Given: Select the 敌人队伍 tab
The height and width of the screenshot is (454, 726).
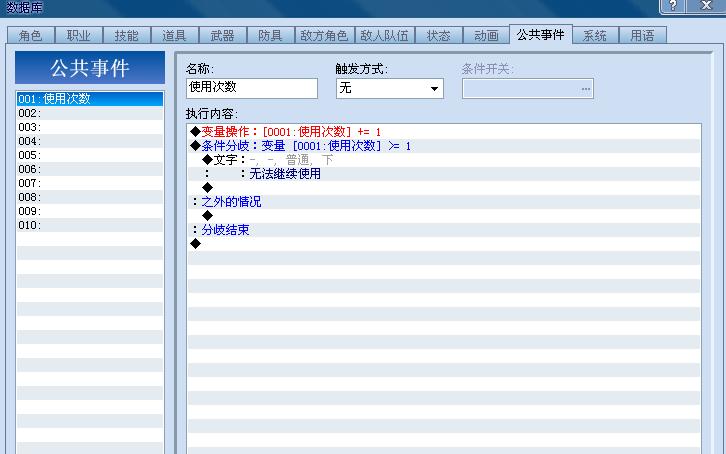Looking at the screenshot, I should (384, 36).
